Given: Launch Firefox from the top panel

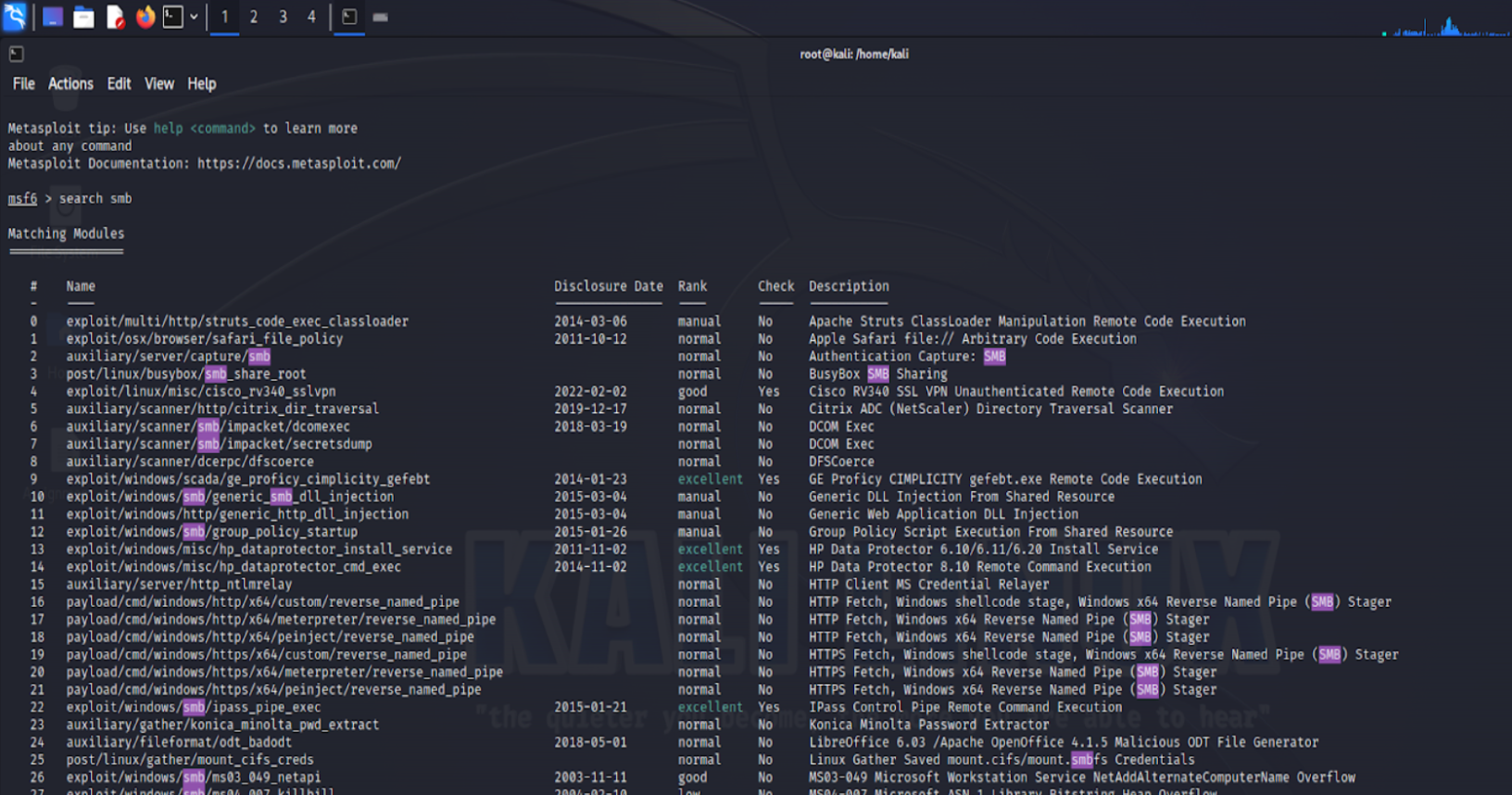Looking at the screenshot, I should coord(145,17).
